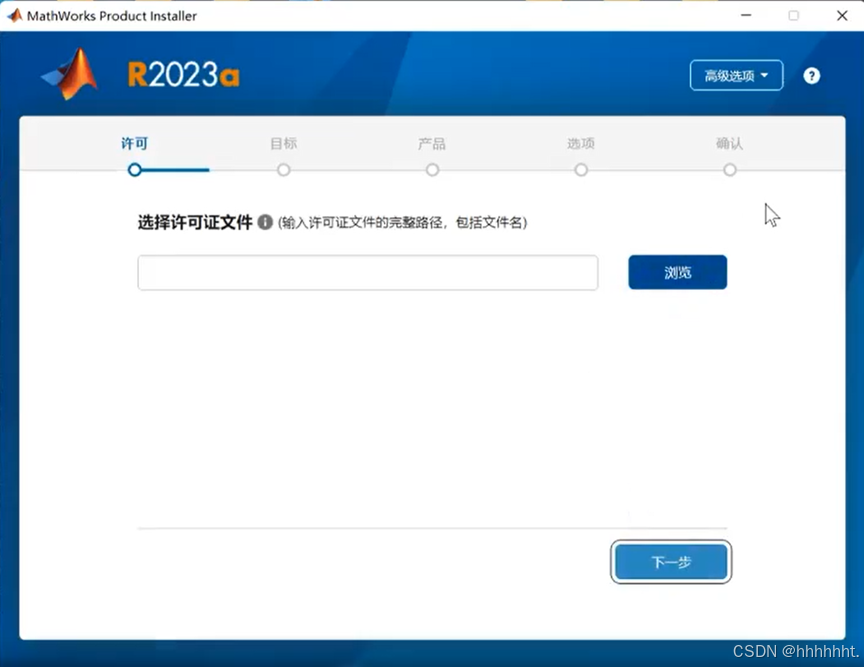This screenshot has width=864, height=667.
Task: Close the MathWorks Product Installer window
Action: (x=841, y=15)
